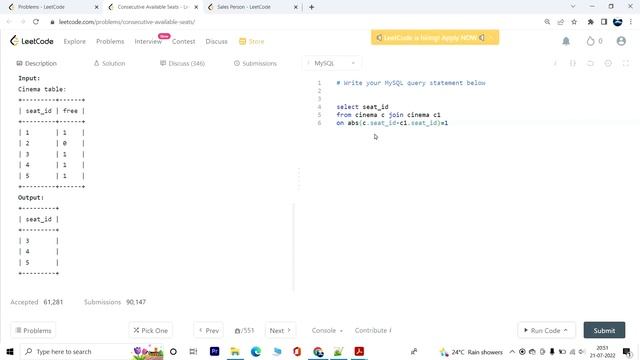Click the share page icon
The width and height of the screenshot is (640, 360).
pos(560,22)
